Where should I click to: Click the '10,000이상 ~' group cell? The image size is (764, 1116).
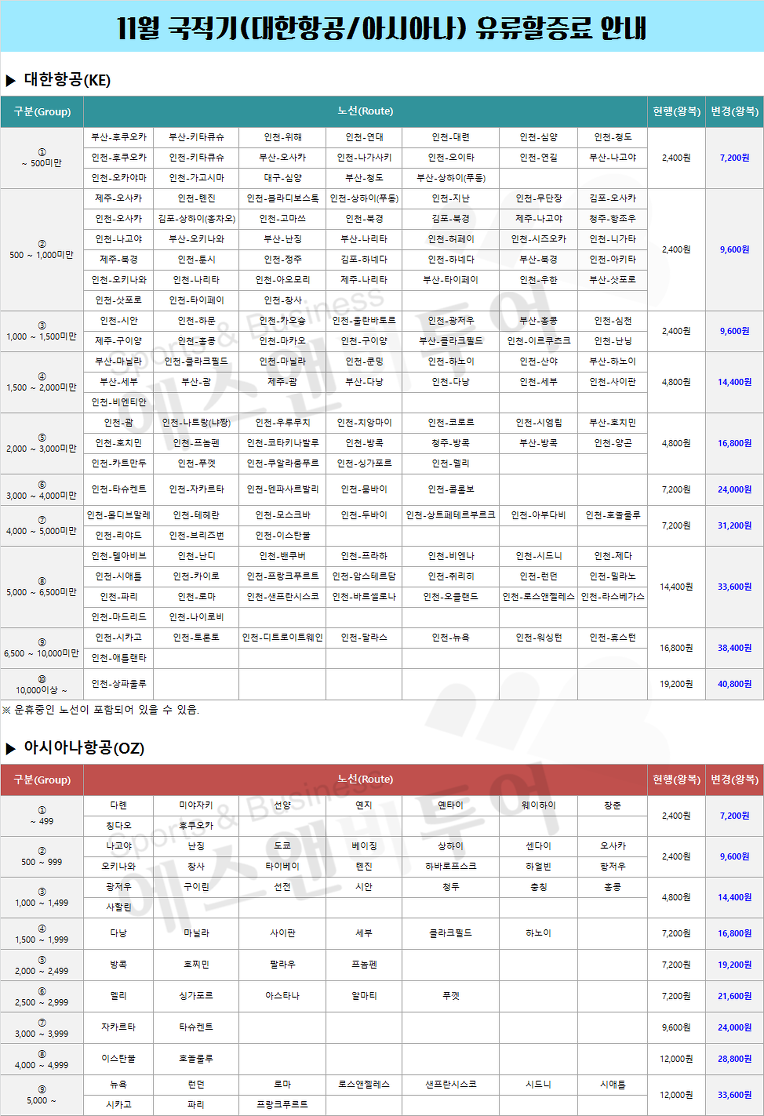[x=41, y=685]
